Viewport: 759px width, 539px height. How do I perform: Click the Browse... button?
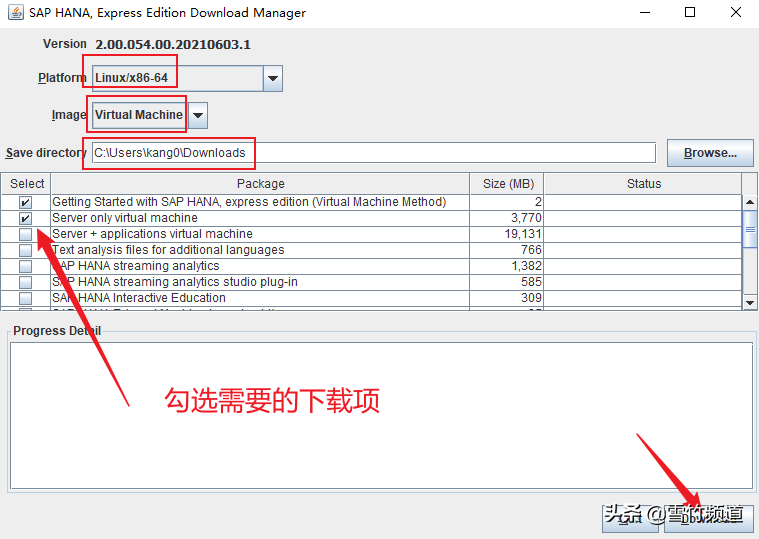click(710, 153)
